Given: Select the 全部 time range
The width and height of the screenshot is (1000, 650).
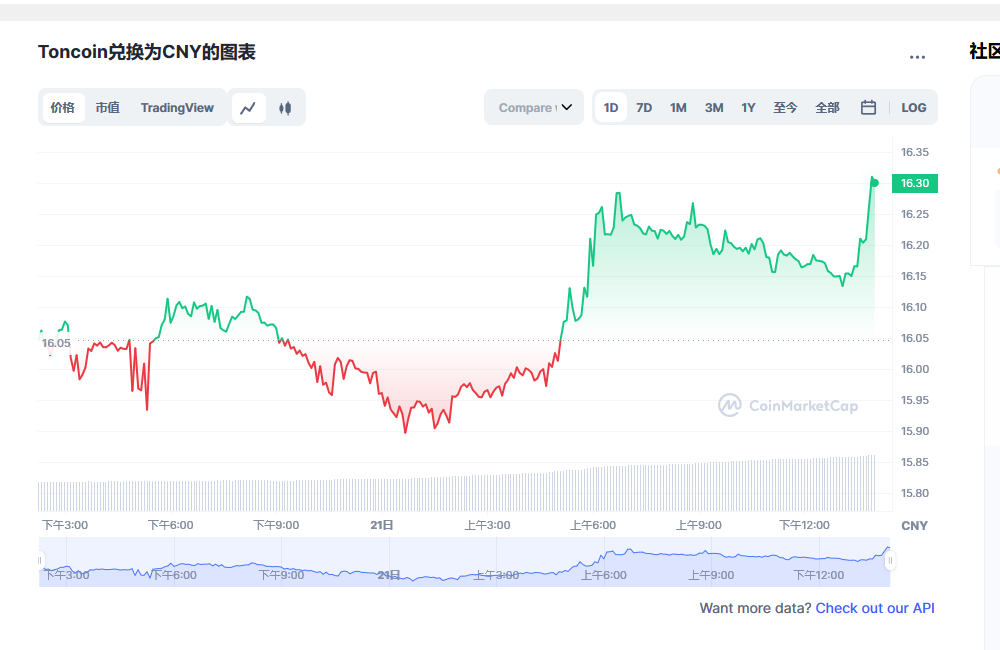Looking at the screenshot, I should coord(827,108).
